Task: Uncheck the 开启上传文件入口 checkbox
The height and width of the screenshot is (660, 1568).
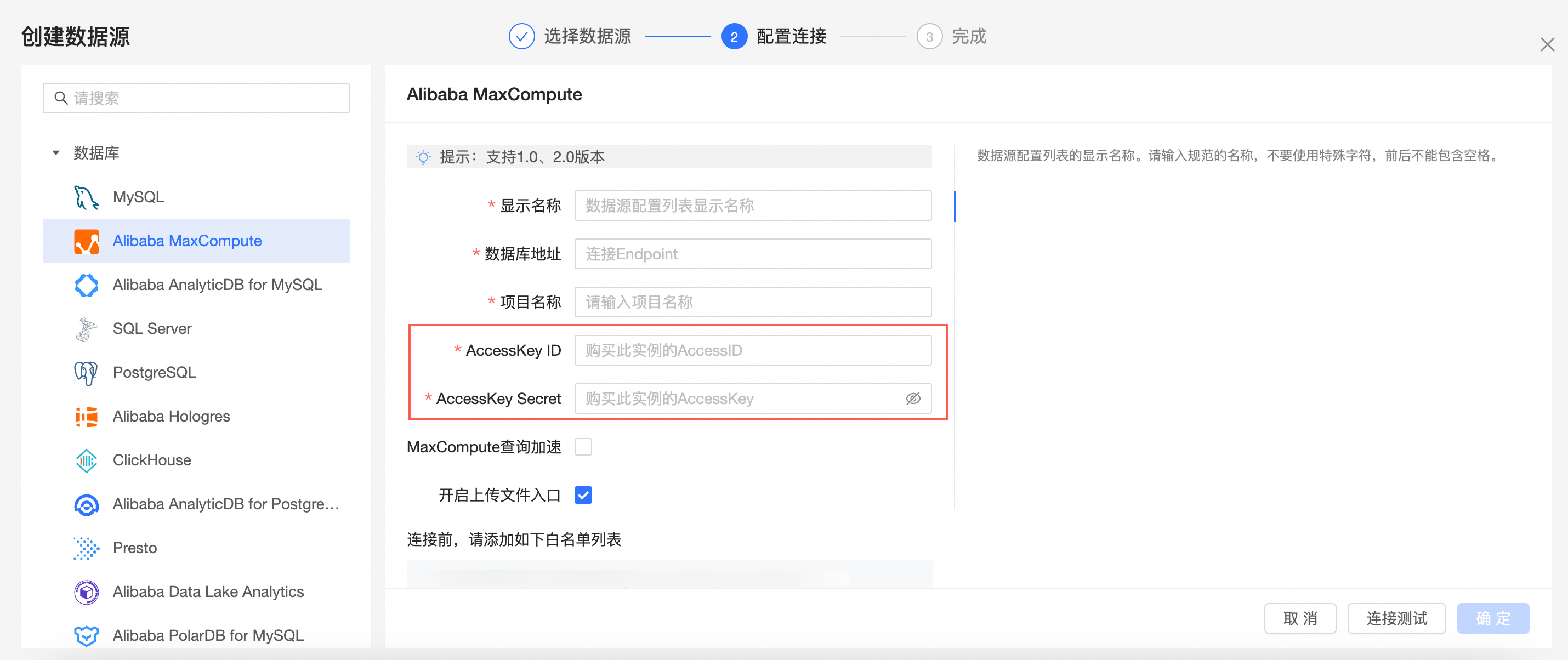Action: pos(583,495)
